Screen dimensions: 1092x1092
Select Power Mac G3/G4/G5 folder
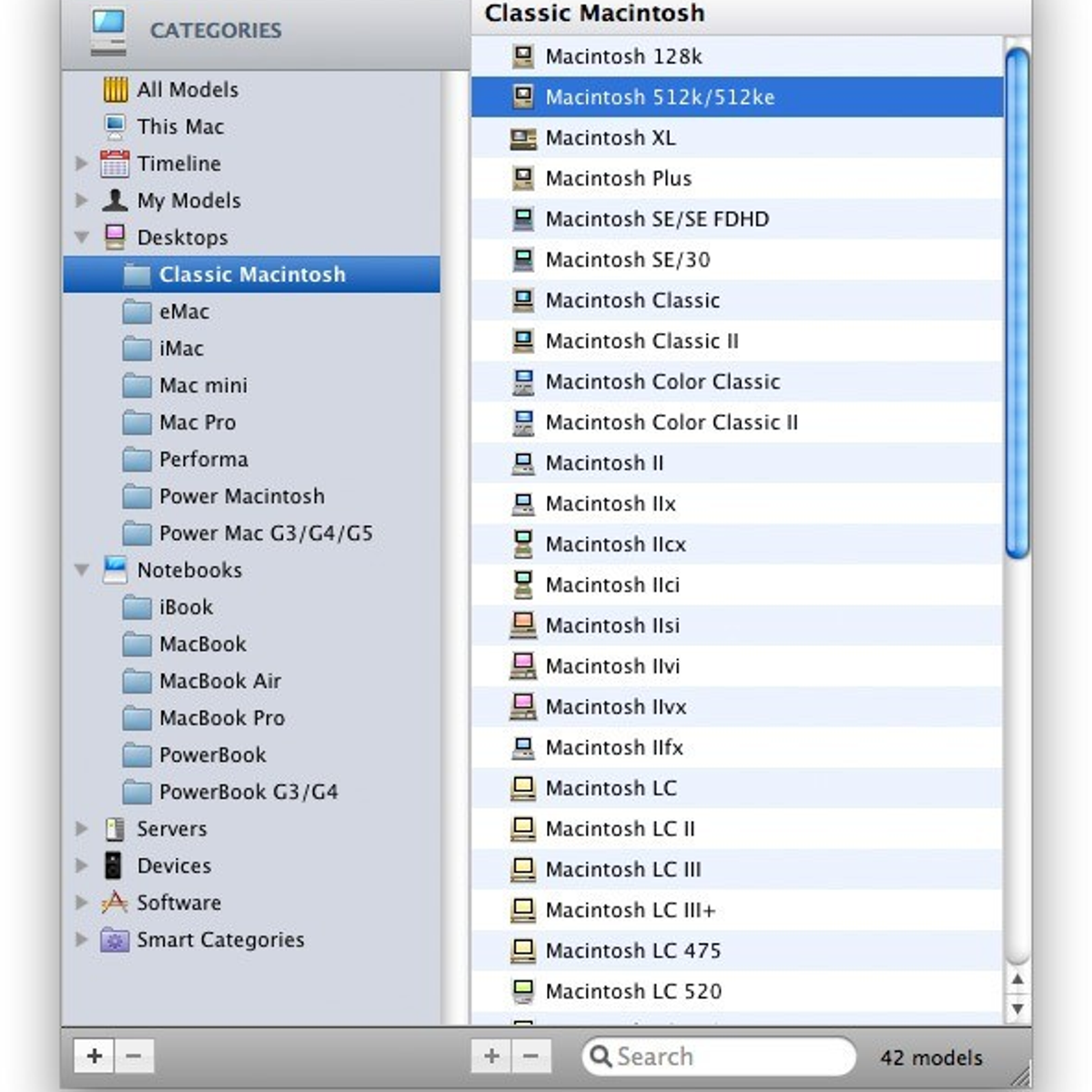click(265, 533)
